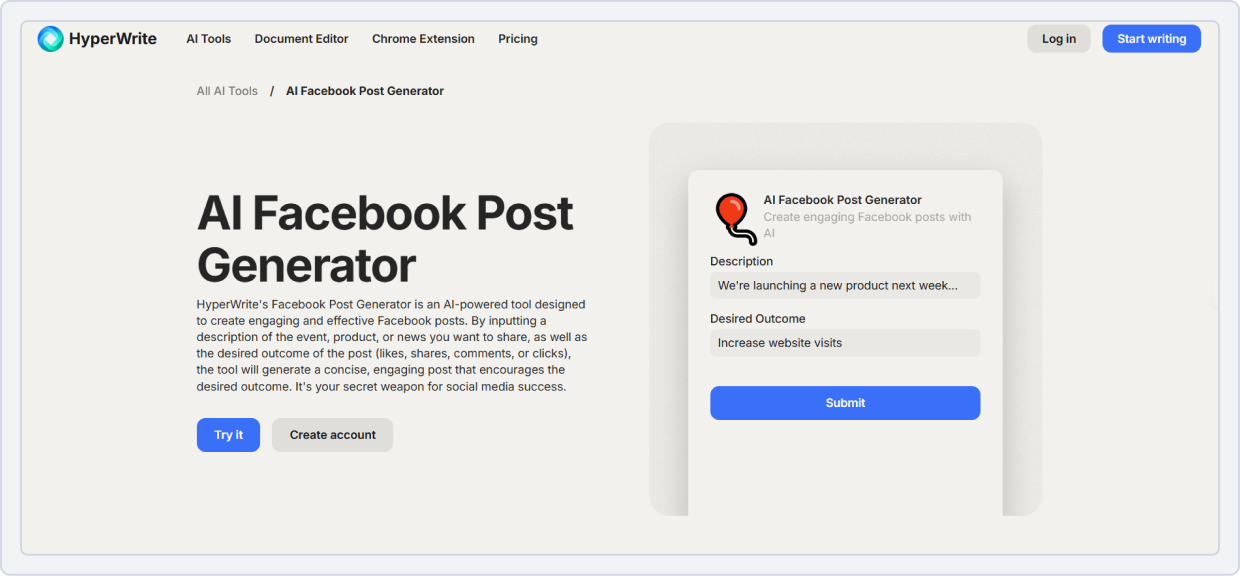The image size is (1240, 576).
Task: Follow the All AI Tools breadcrumb link
Action: (x=227, y=91)
